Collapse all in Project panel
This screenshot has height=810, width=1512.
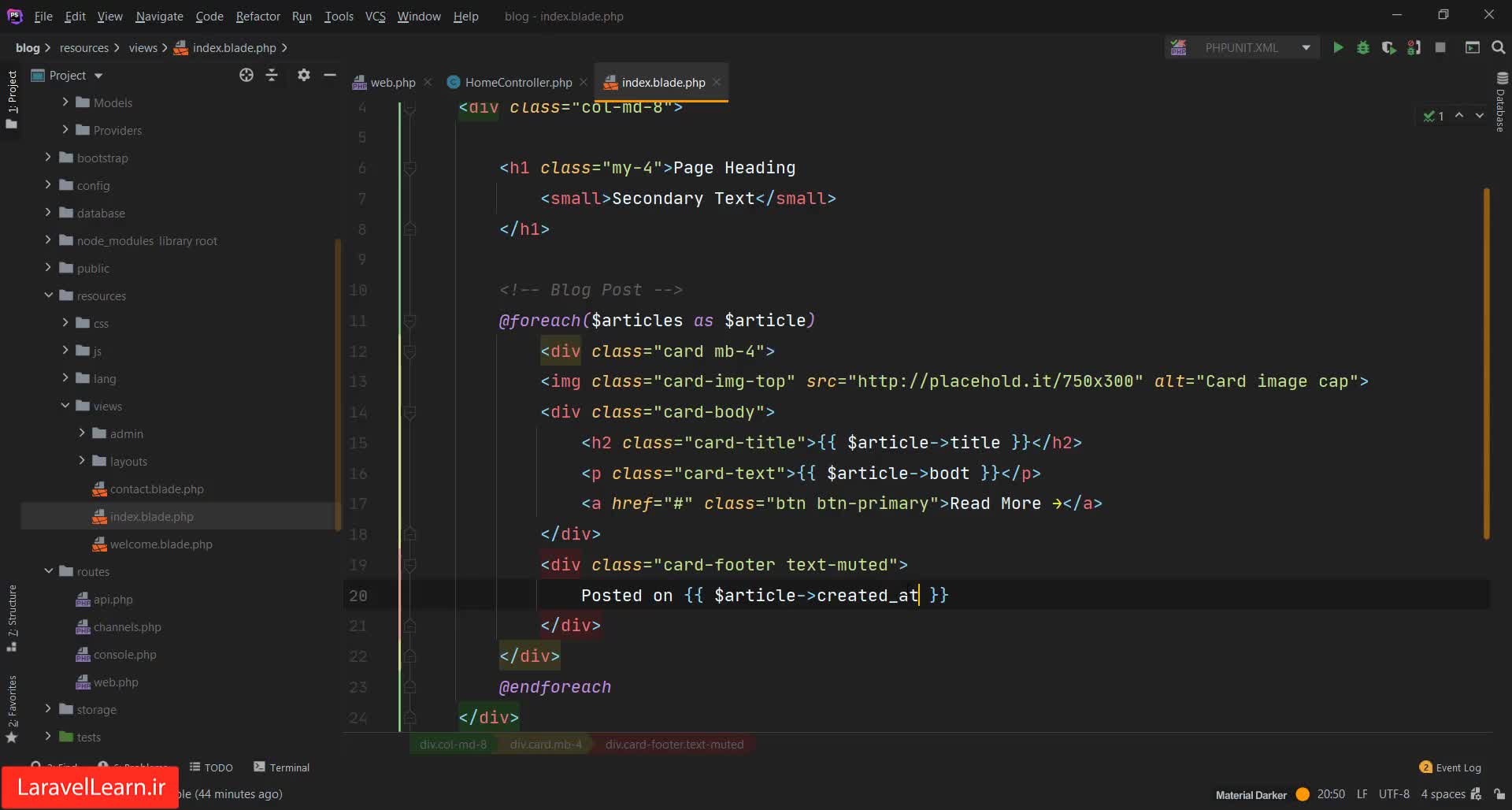tap(272, 75)
